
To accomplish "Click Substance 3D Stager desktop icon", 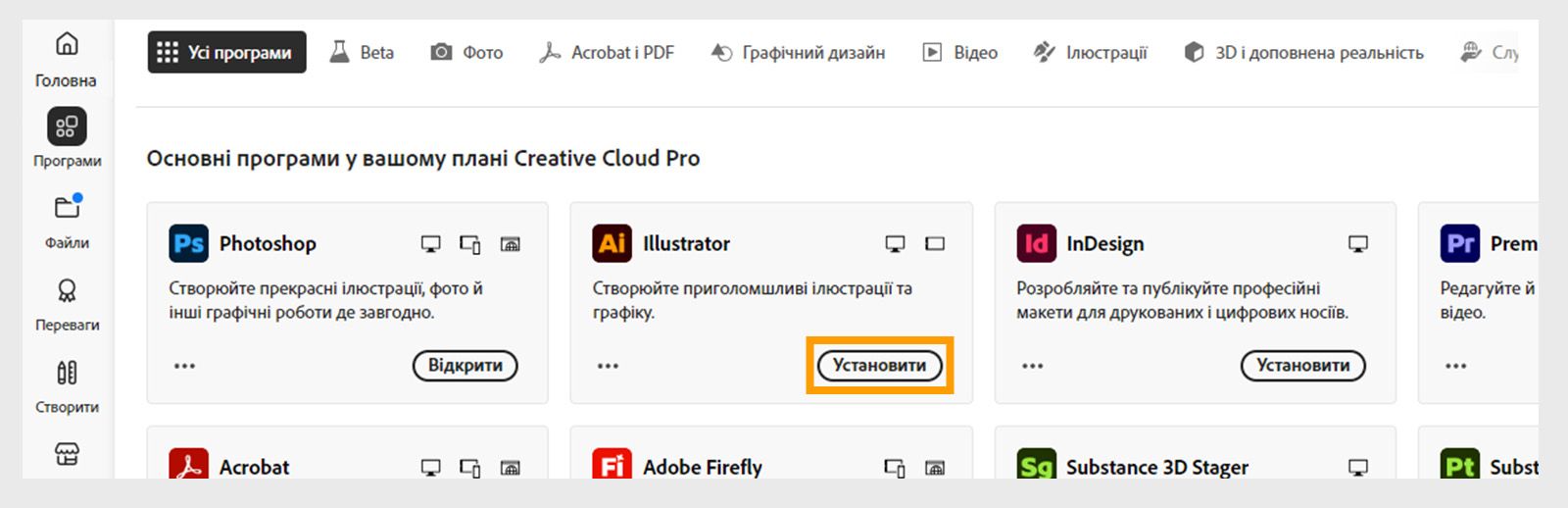I will click(1357, 468).
